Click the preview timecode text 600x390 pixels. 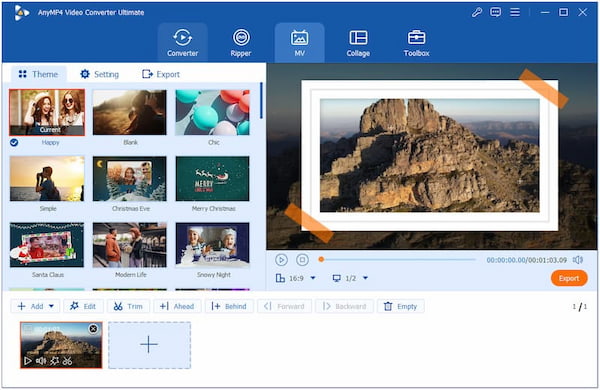tap(527, 260)
